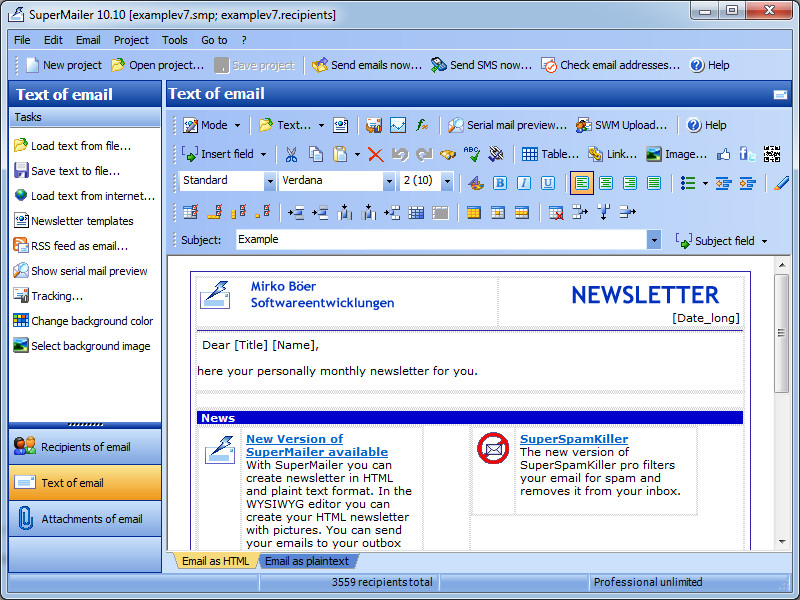Enable align right
800x600 pixels.
[x=630, y=183]
